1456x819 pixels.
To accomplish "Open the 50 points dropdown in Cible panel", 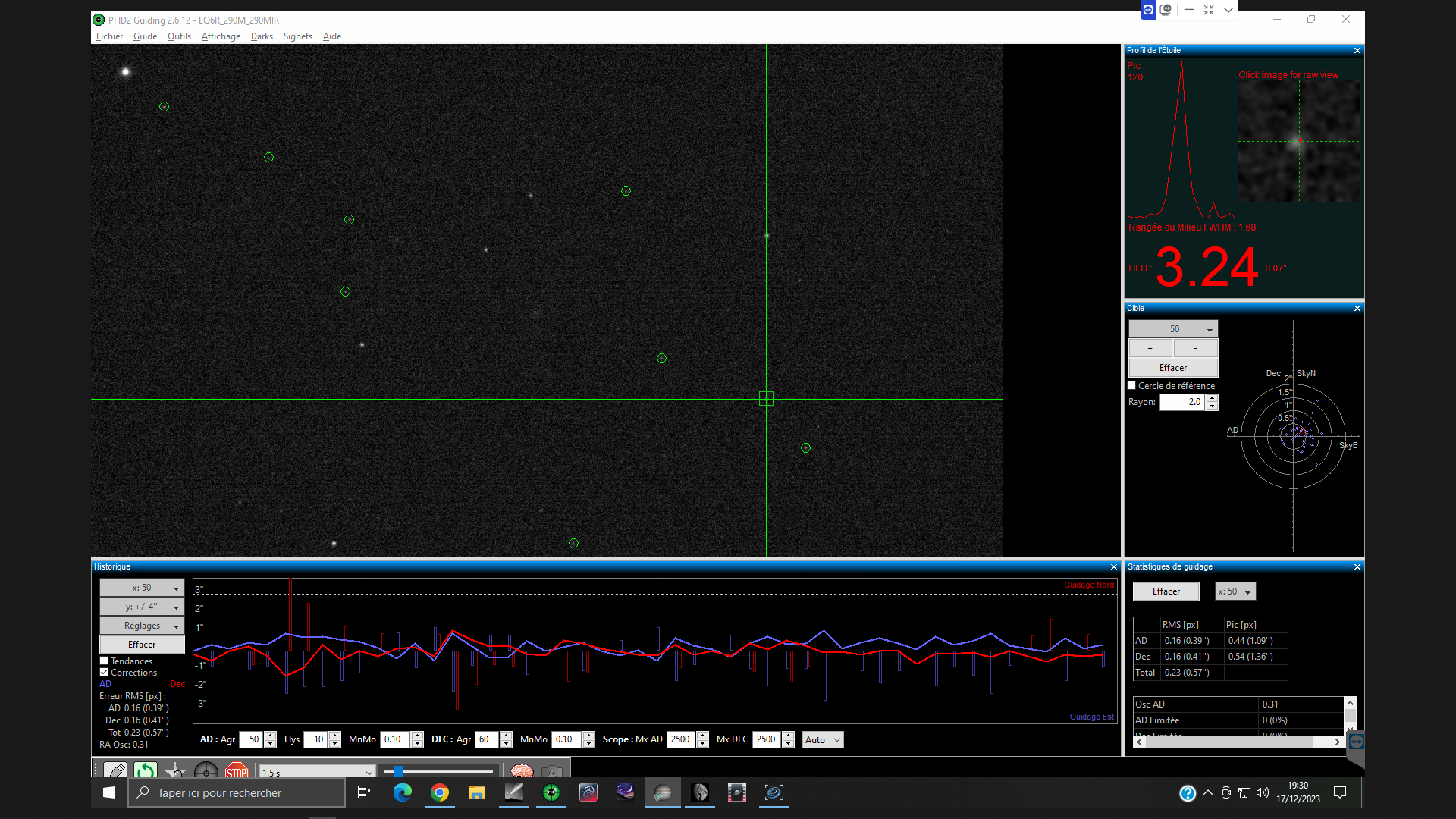I will pyautogui.click(x=1173, y=329).
